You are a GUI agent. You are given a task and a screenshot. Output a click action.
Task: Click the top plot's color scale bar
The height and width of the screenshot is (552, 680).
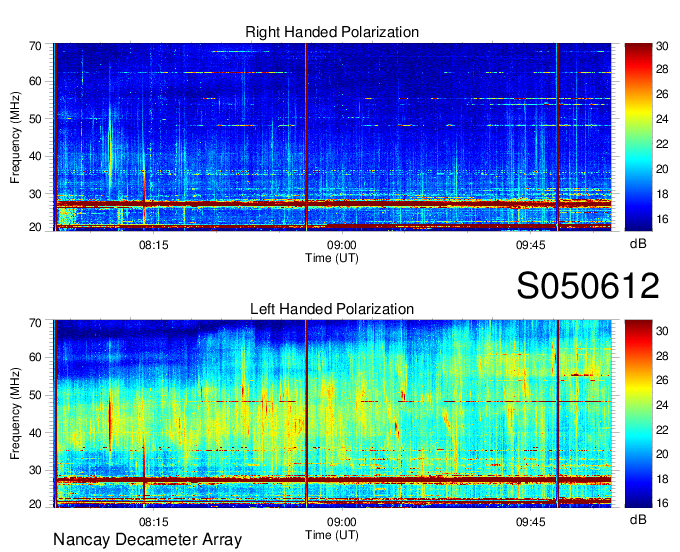(x=638, y=137)
